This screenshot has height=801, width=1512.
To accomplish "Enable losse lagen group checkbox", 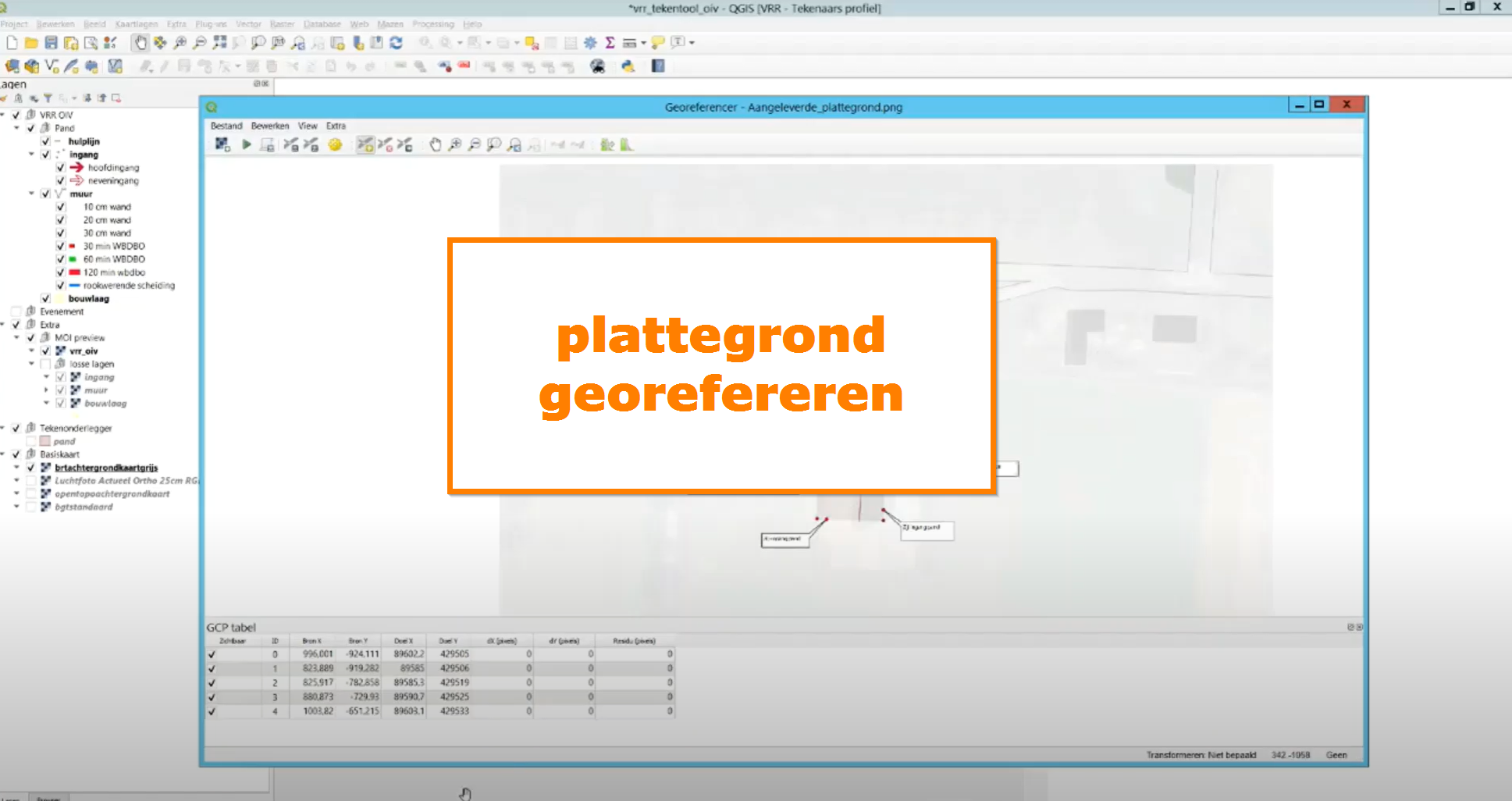I will click(45, 364).
